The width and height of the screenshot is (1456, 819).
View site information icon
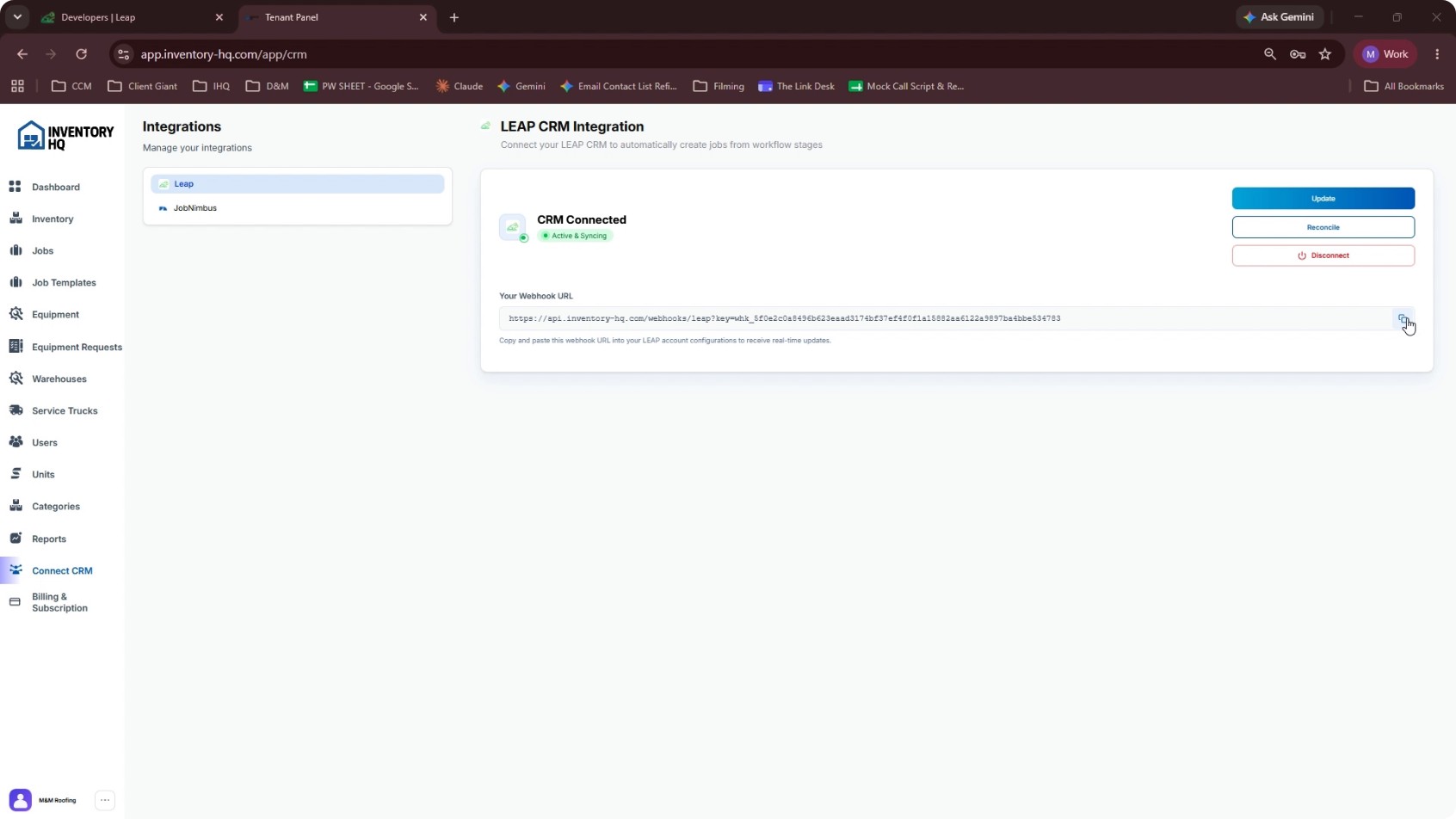124,54
